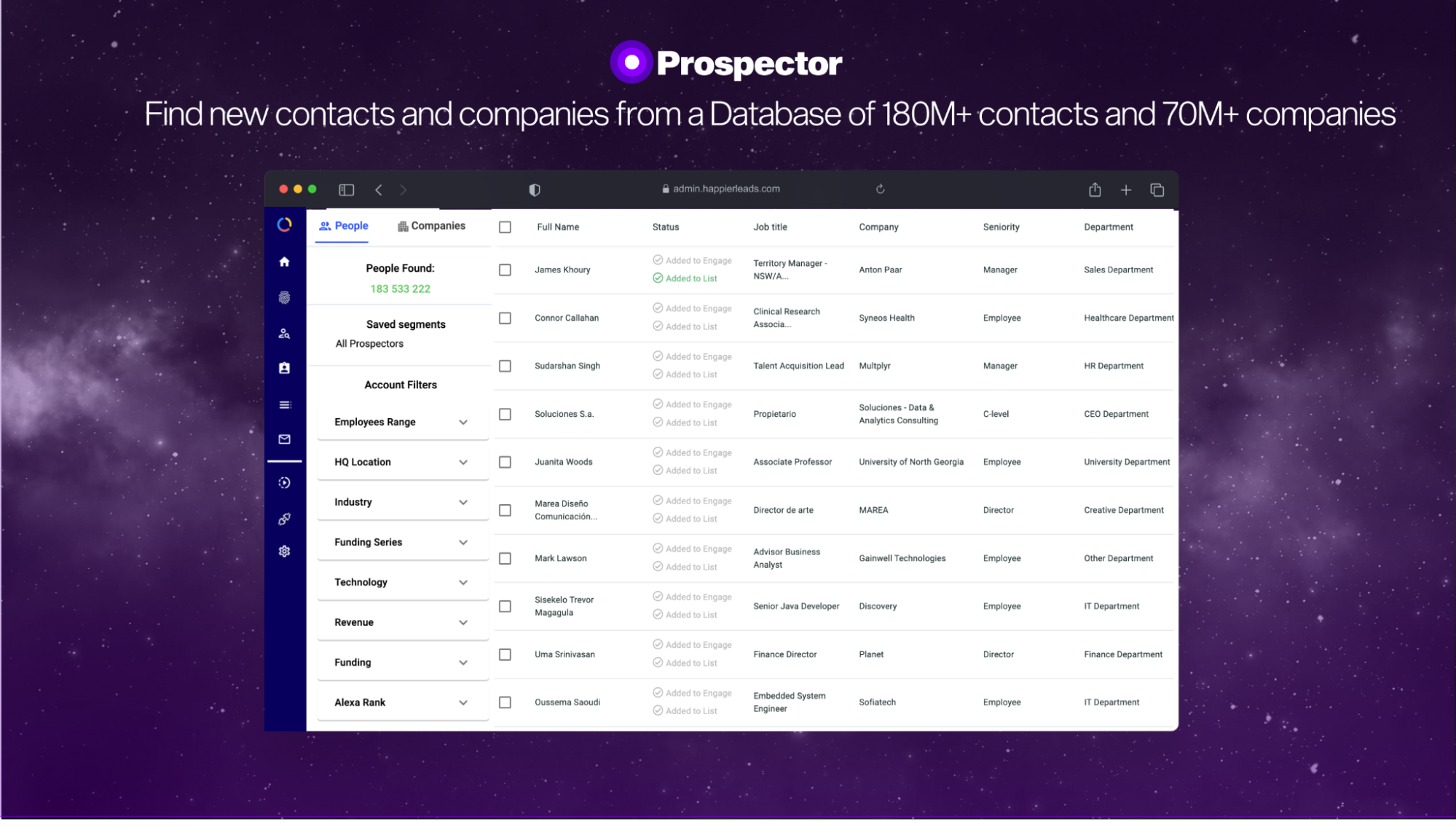The height and width of the screenshot is (827, 1456).
Task: Click the integrations/rocket icon in sidebar
Action: click(x=283, y=518)
